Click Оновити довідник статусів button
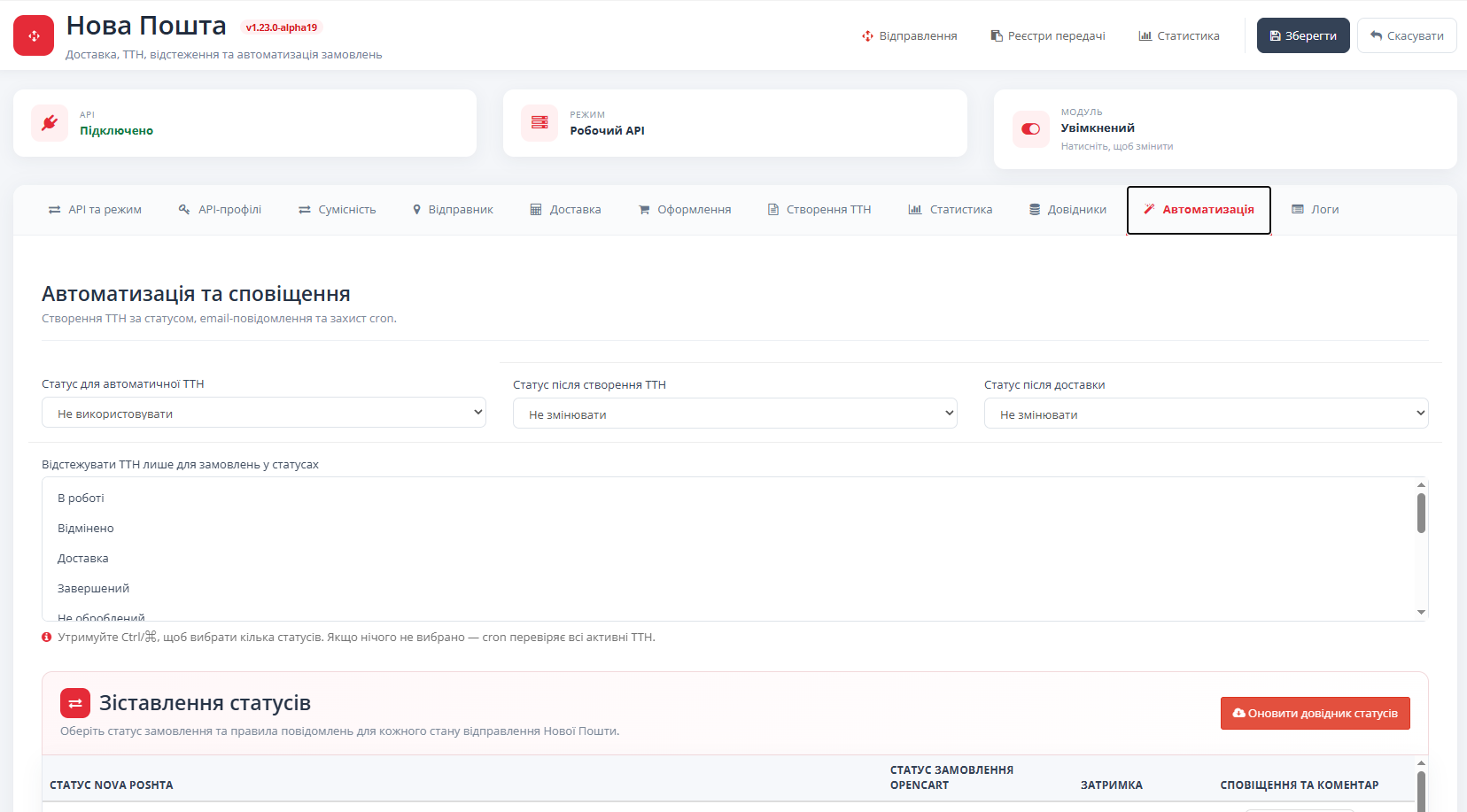Screen dimensions: 1467x812 1316,714
